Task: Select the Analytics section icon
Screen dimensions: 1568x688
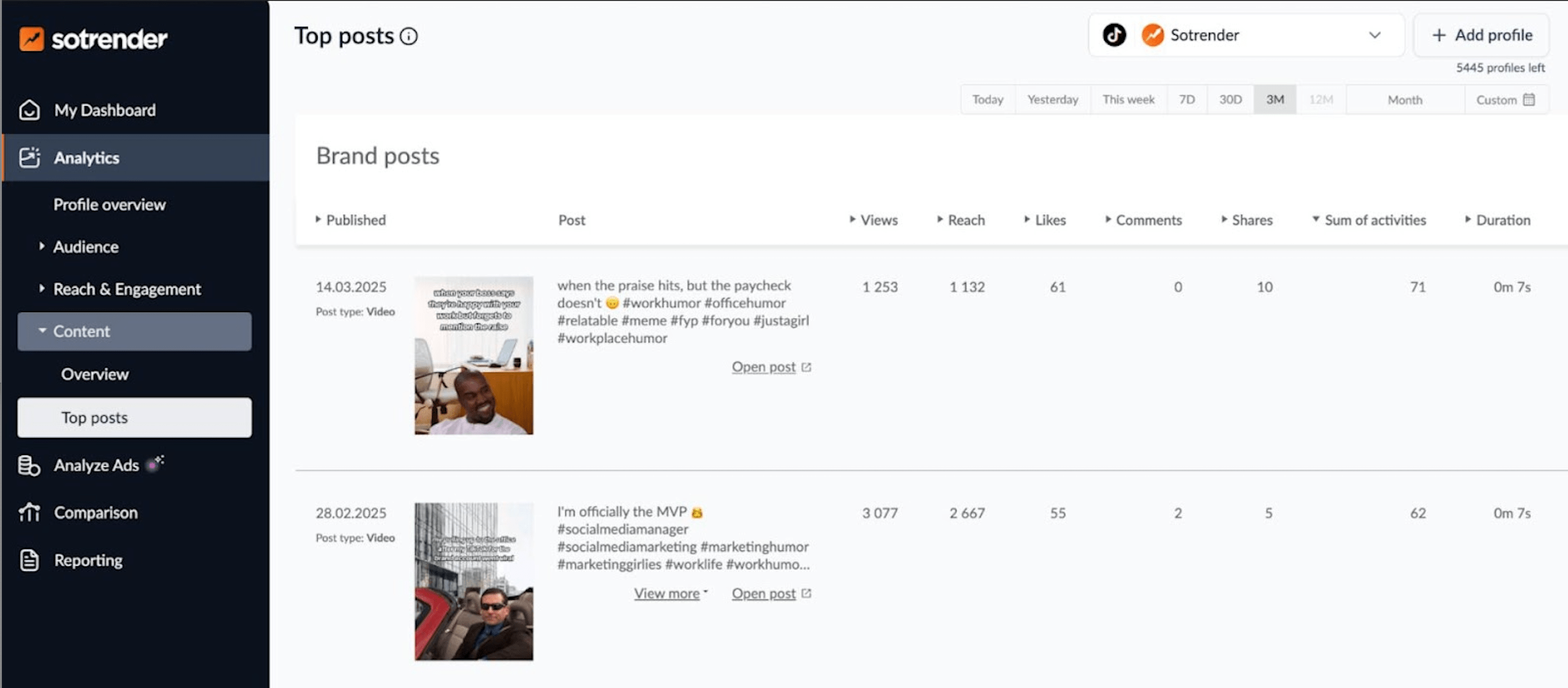Action: point(29,158)
